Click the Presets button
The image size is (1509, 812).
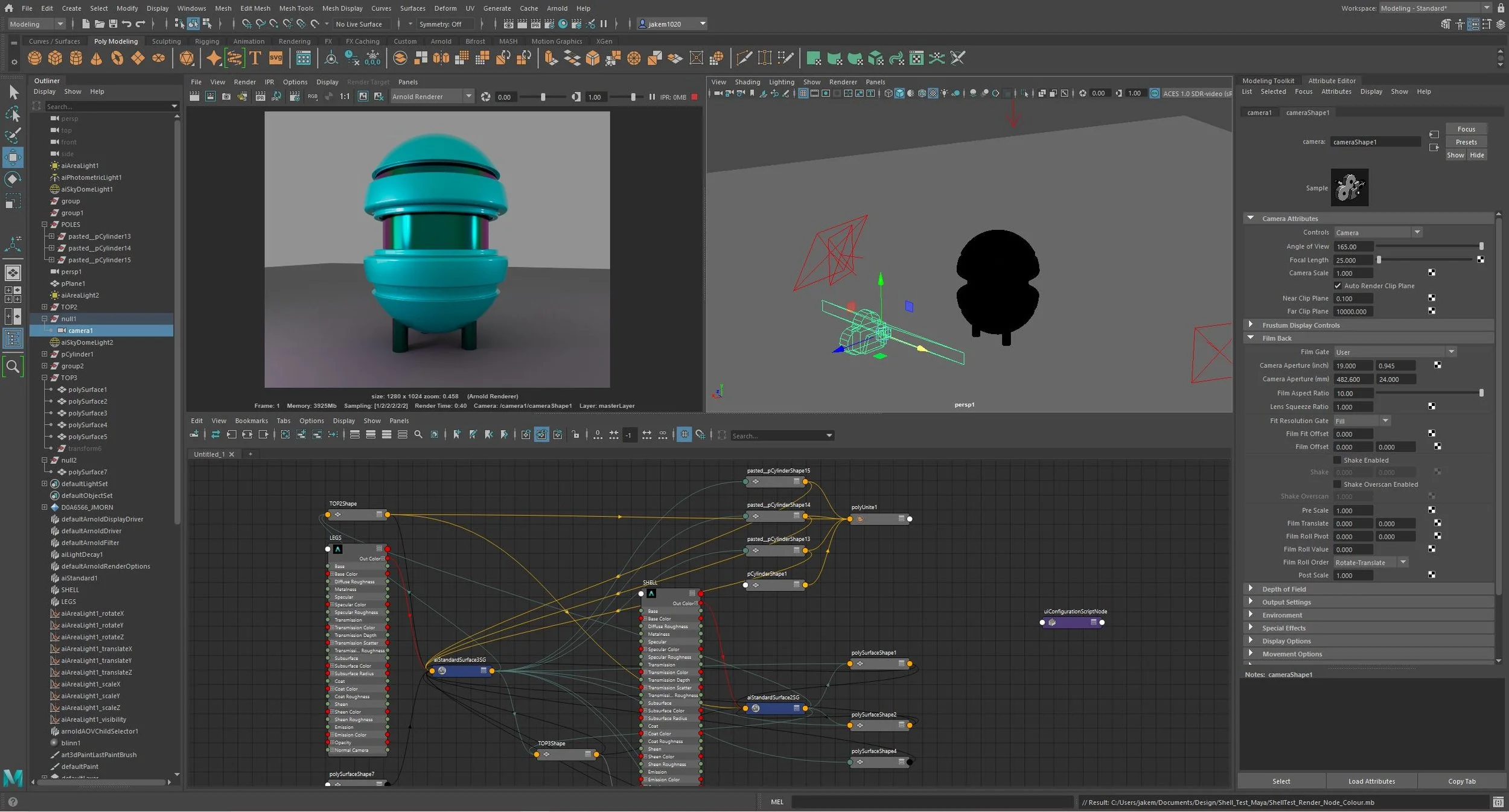click(x=1466, y=142)
